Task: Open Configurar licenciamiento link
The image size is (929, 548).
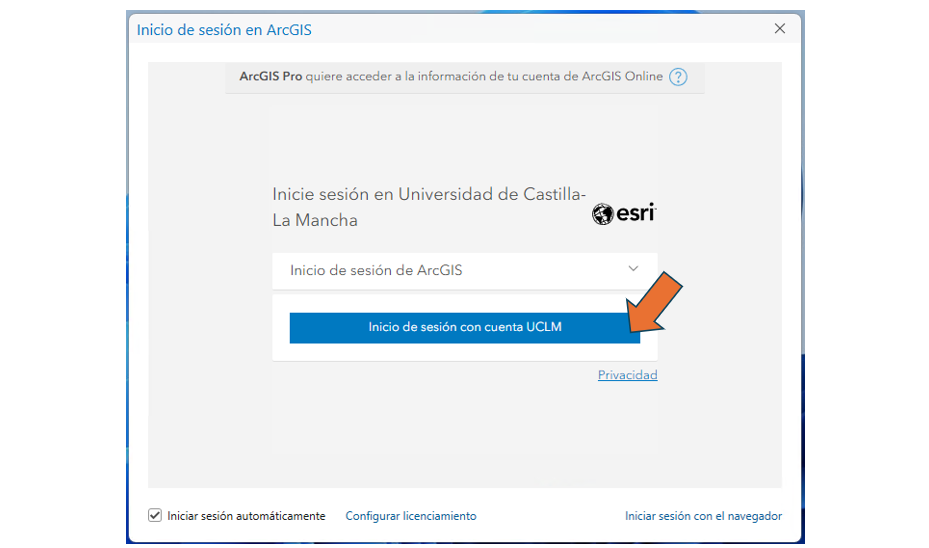Action: [x=411, y=516]
